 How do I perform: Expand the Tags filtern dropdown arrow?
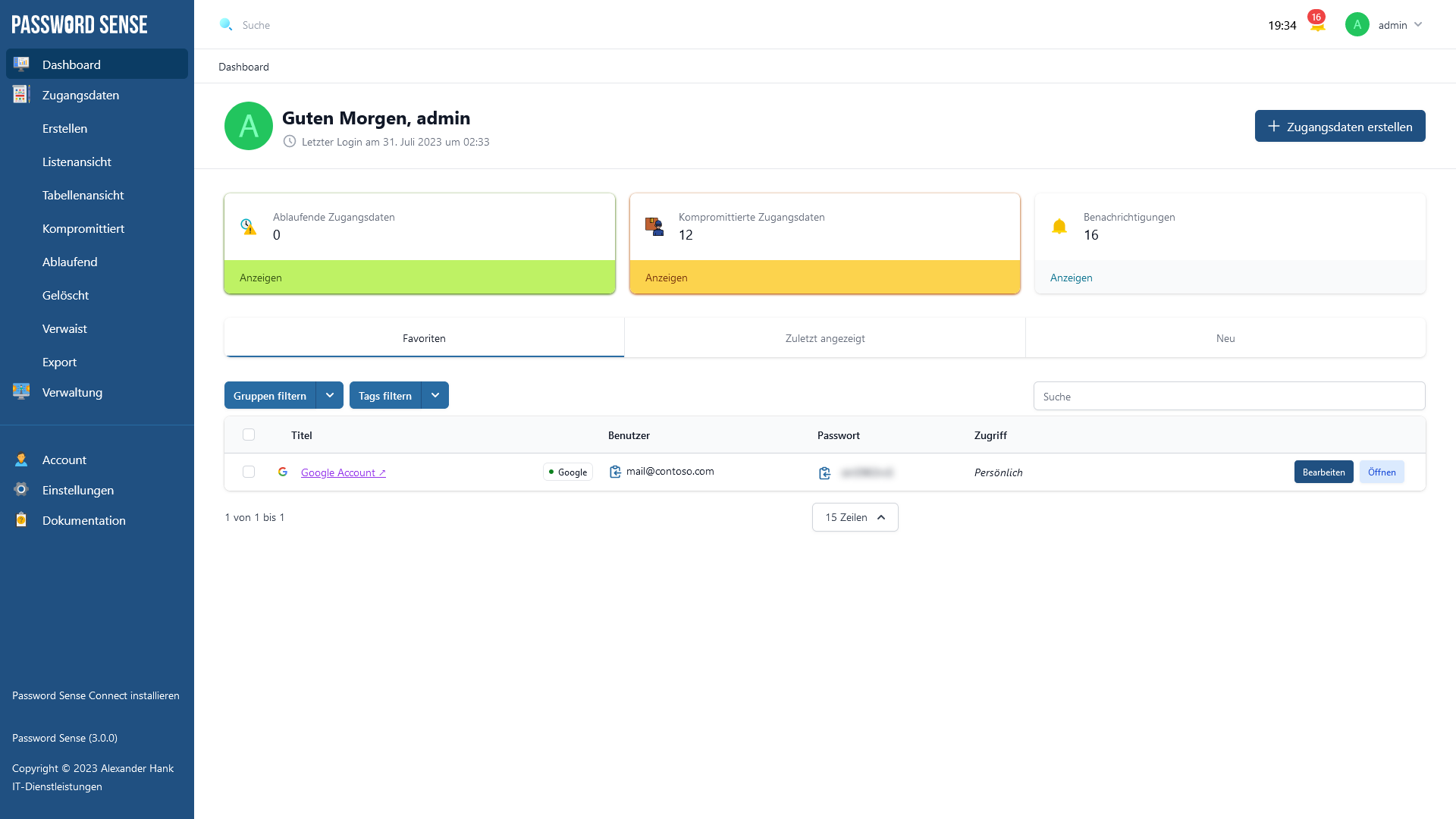435,395
